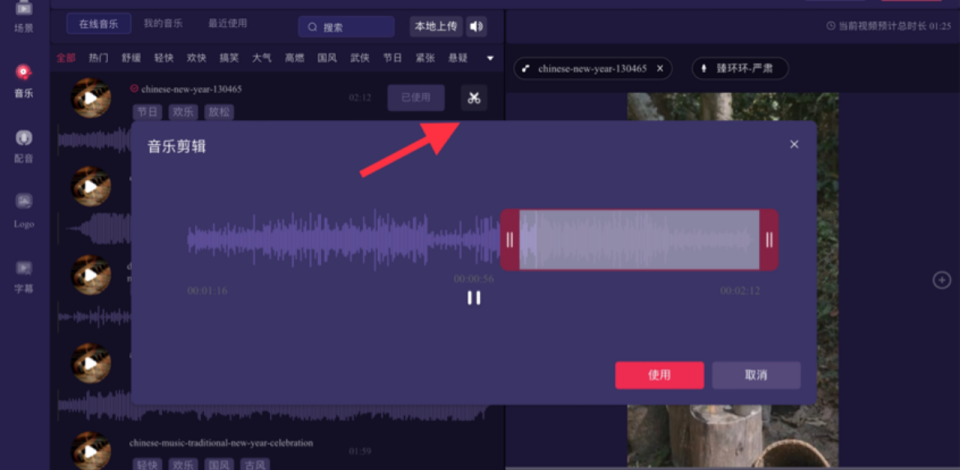Click the 使用 button in the dialog
The image size is (960, 470).
659,375
